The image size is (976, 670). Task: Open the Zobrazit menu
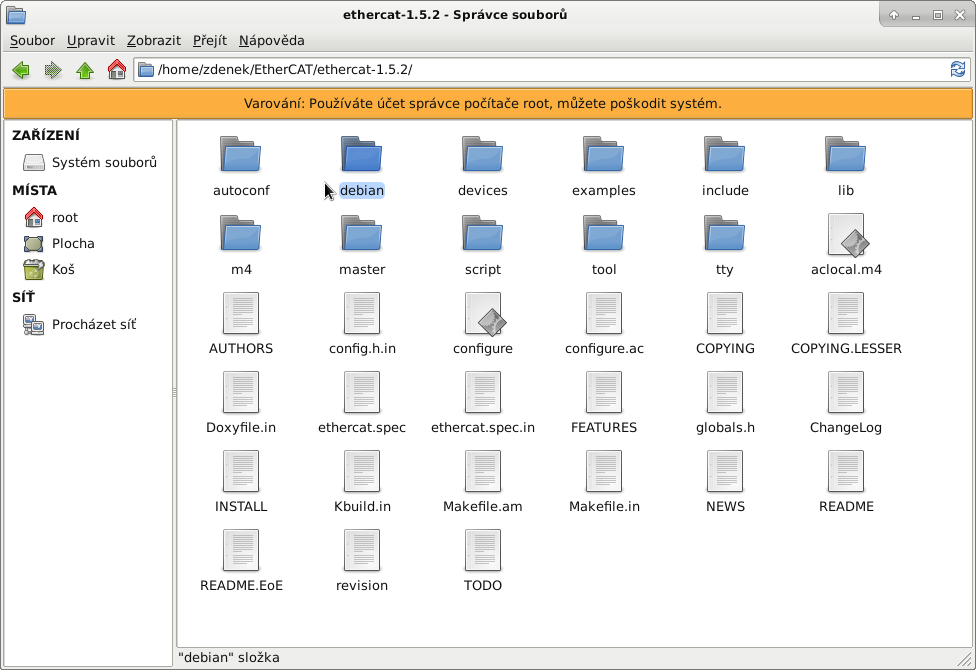[153, 40]
